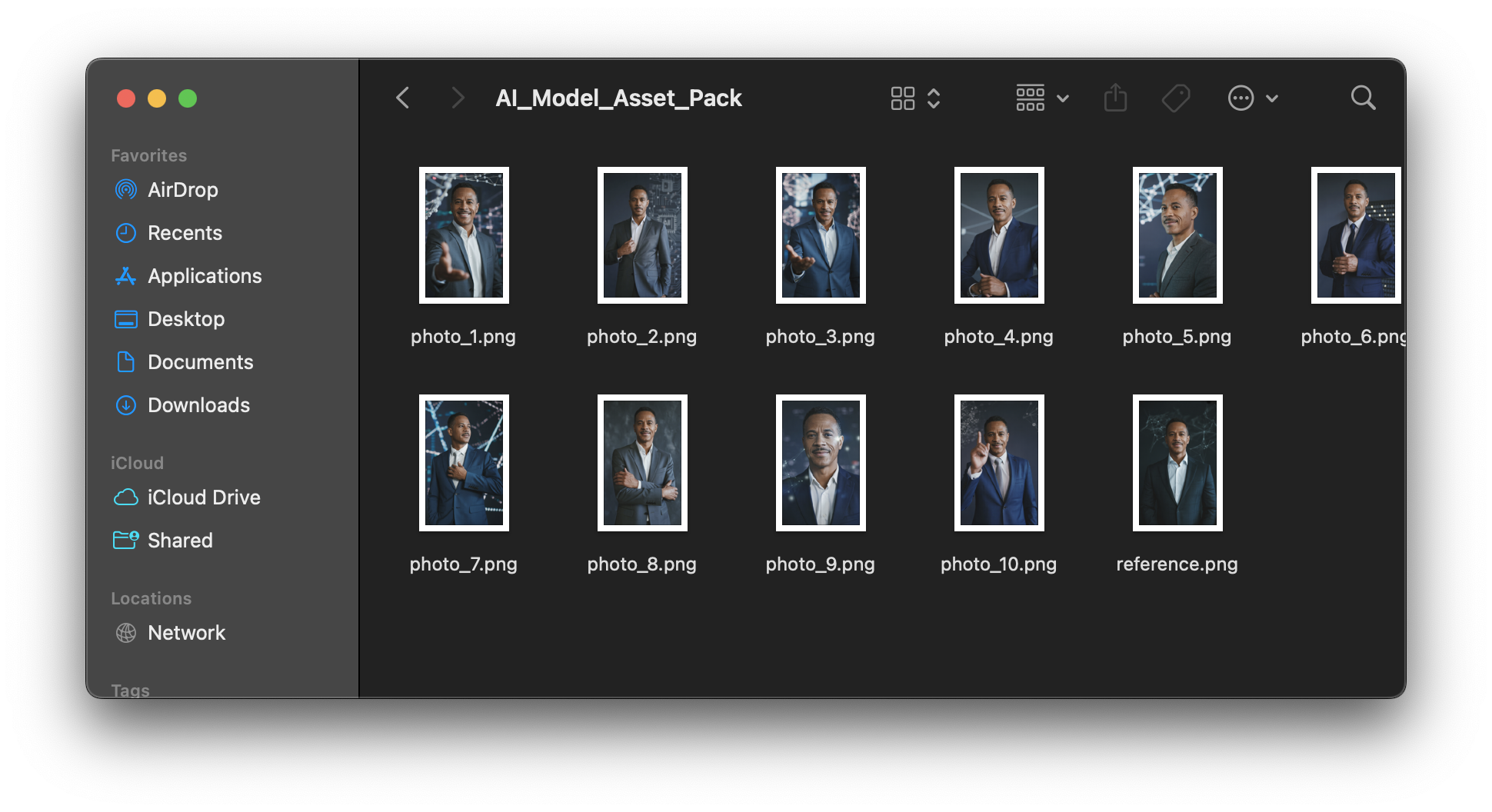Go back with the left chevron
The height and width of the screenshot is (812, 1492).
[402, 98]
